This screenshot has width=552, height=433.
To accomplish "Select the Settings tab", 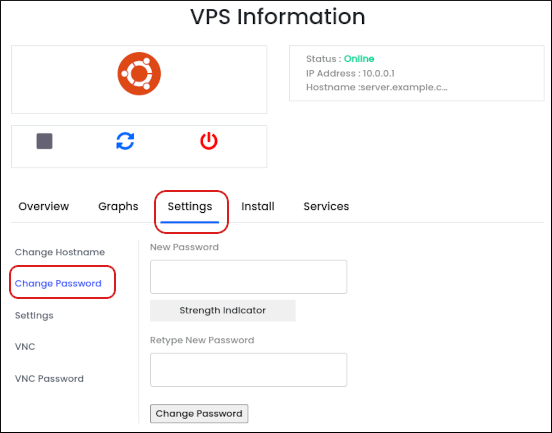I will [190, 207].
